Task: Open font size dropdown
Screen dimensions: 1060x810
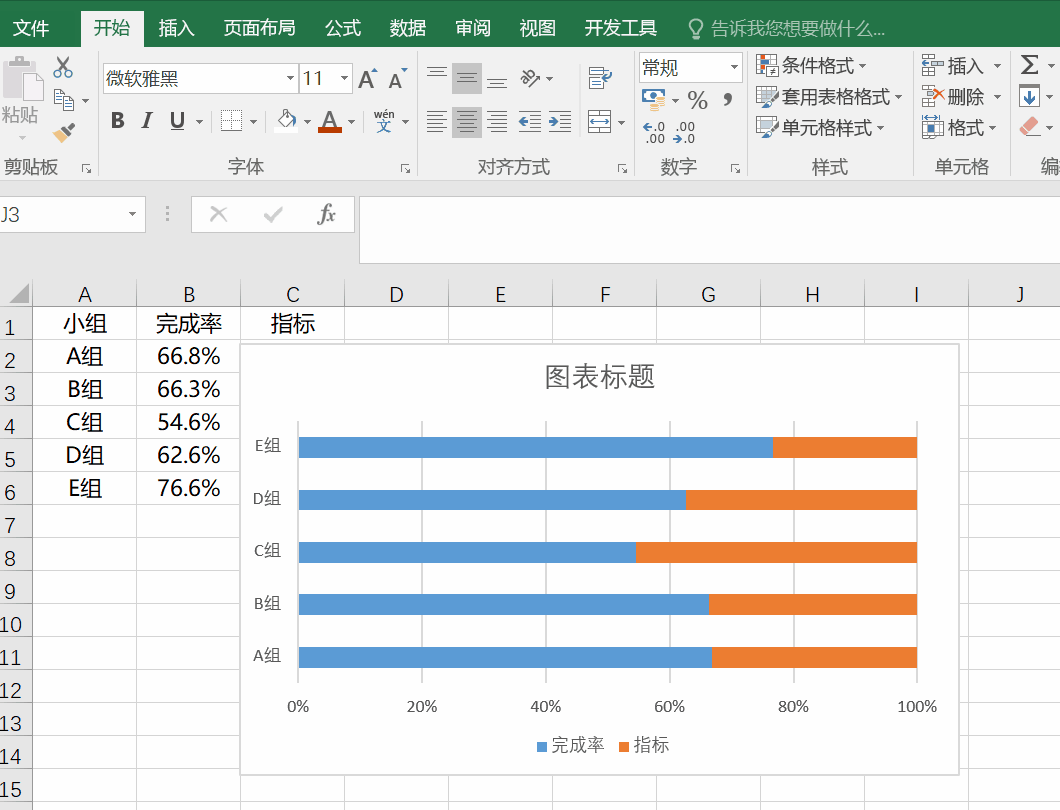Action: tap(344, 78)
